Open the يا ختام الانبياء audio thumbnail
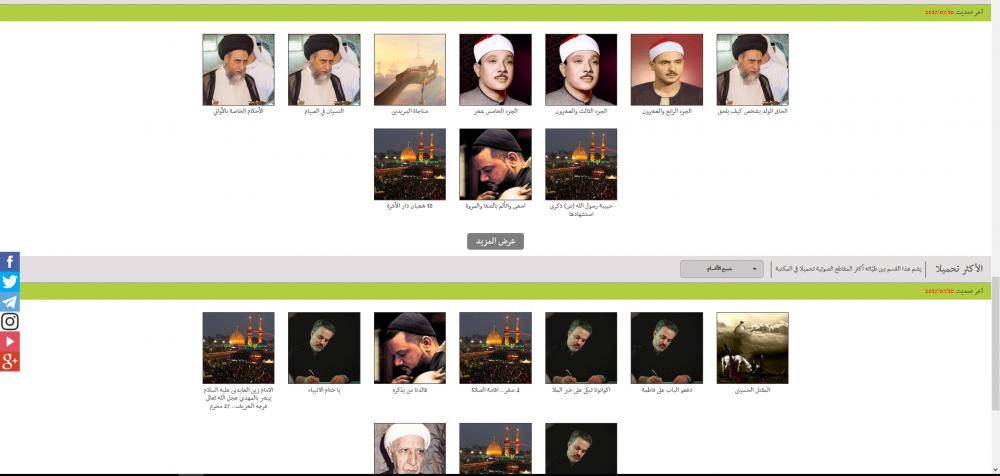The image size is (1000, 476). (x=324, y=348)
